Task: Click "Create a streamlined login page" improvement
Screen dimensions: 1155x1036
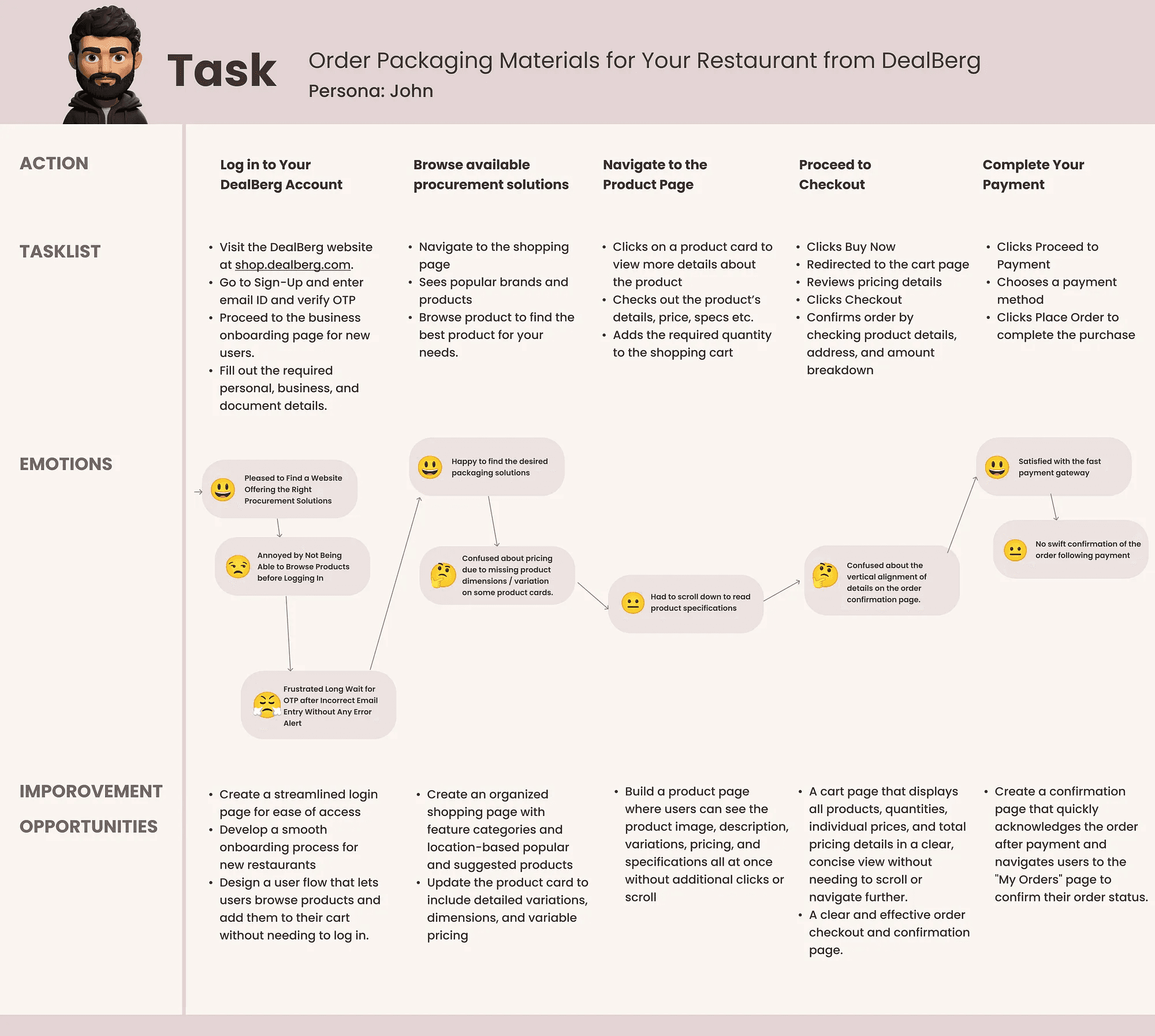Action: tap(298, 803)
